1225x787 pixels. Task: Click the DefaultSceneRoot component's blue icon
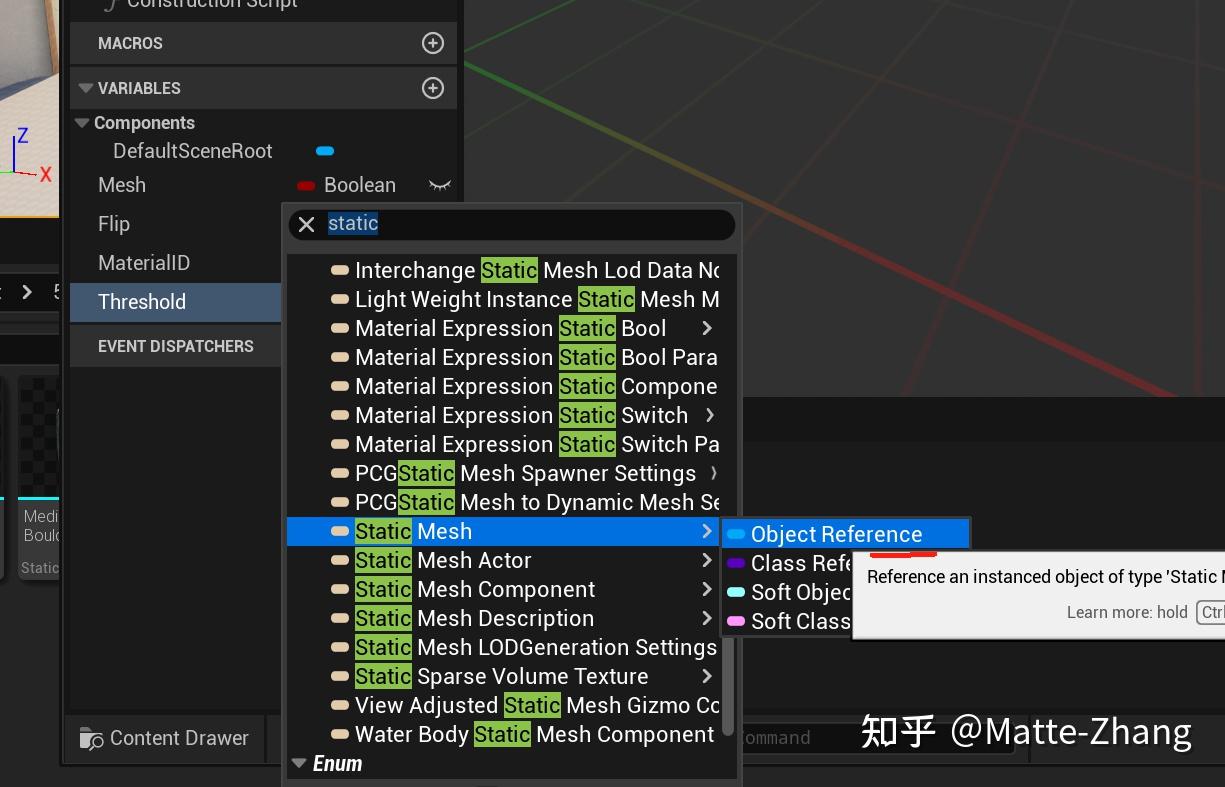click(323, 151)
